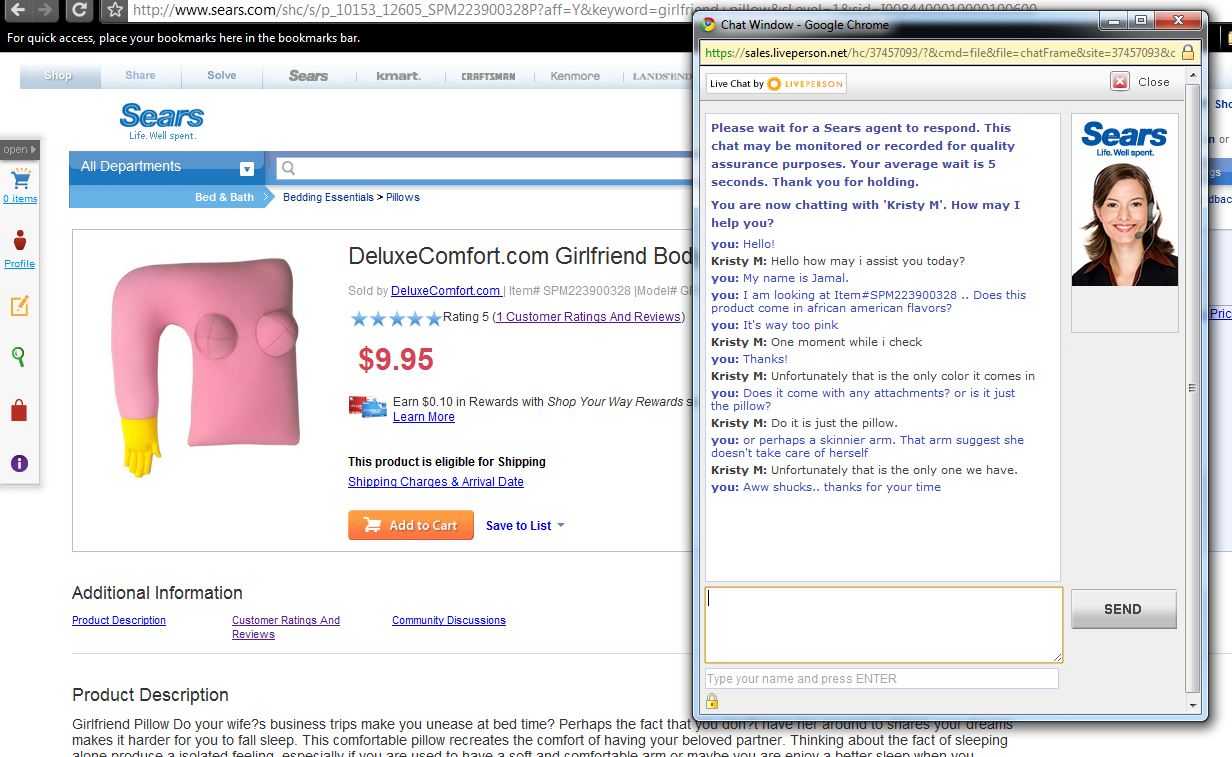Click the $9.95 price text
The height and width of the screenshot is (757, 1232).
(396, 359)
